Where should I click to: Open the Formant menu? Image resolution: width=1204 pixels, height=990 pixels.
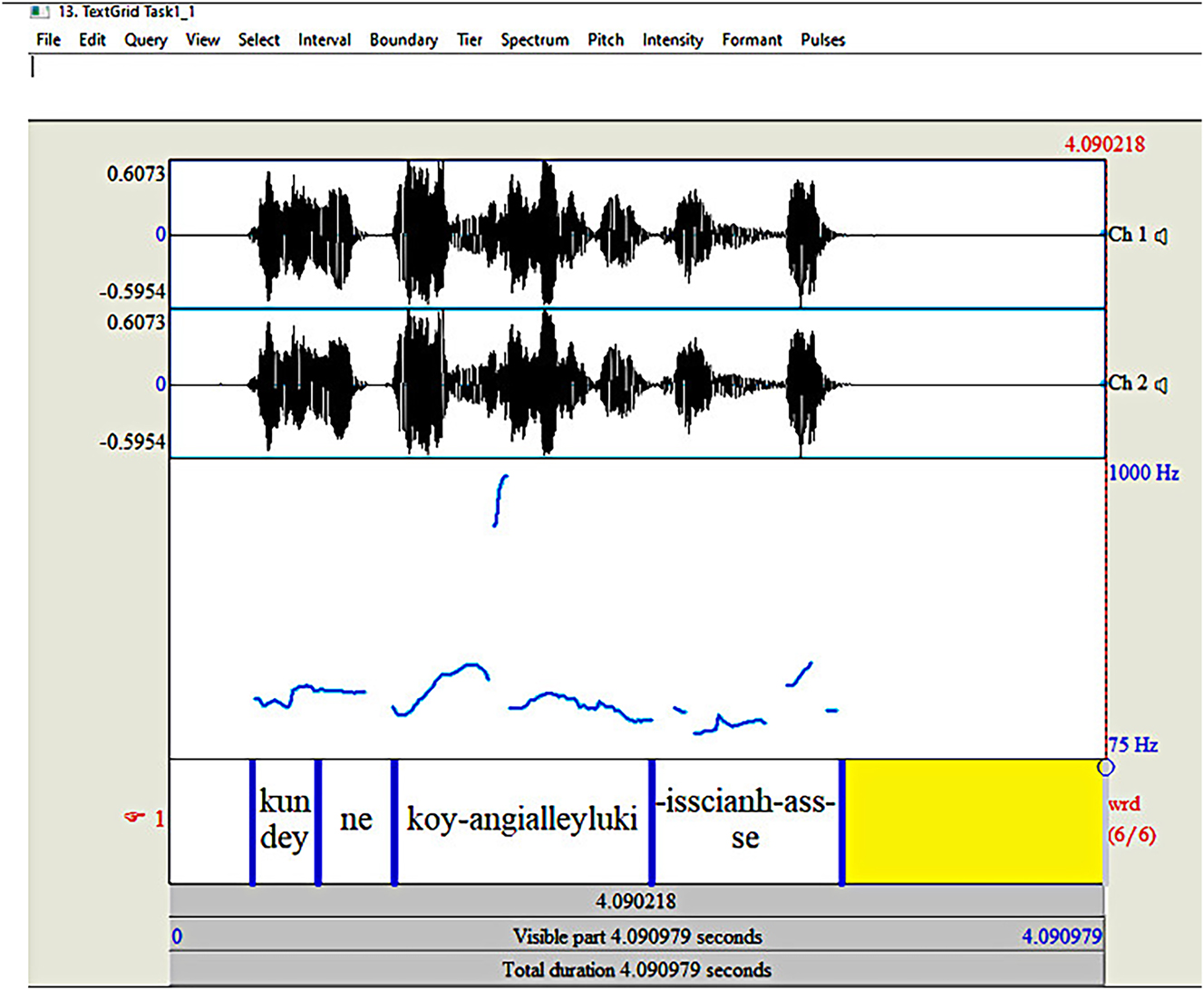click(752, 40)
